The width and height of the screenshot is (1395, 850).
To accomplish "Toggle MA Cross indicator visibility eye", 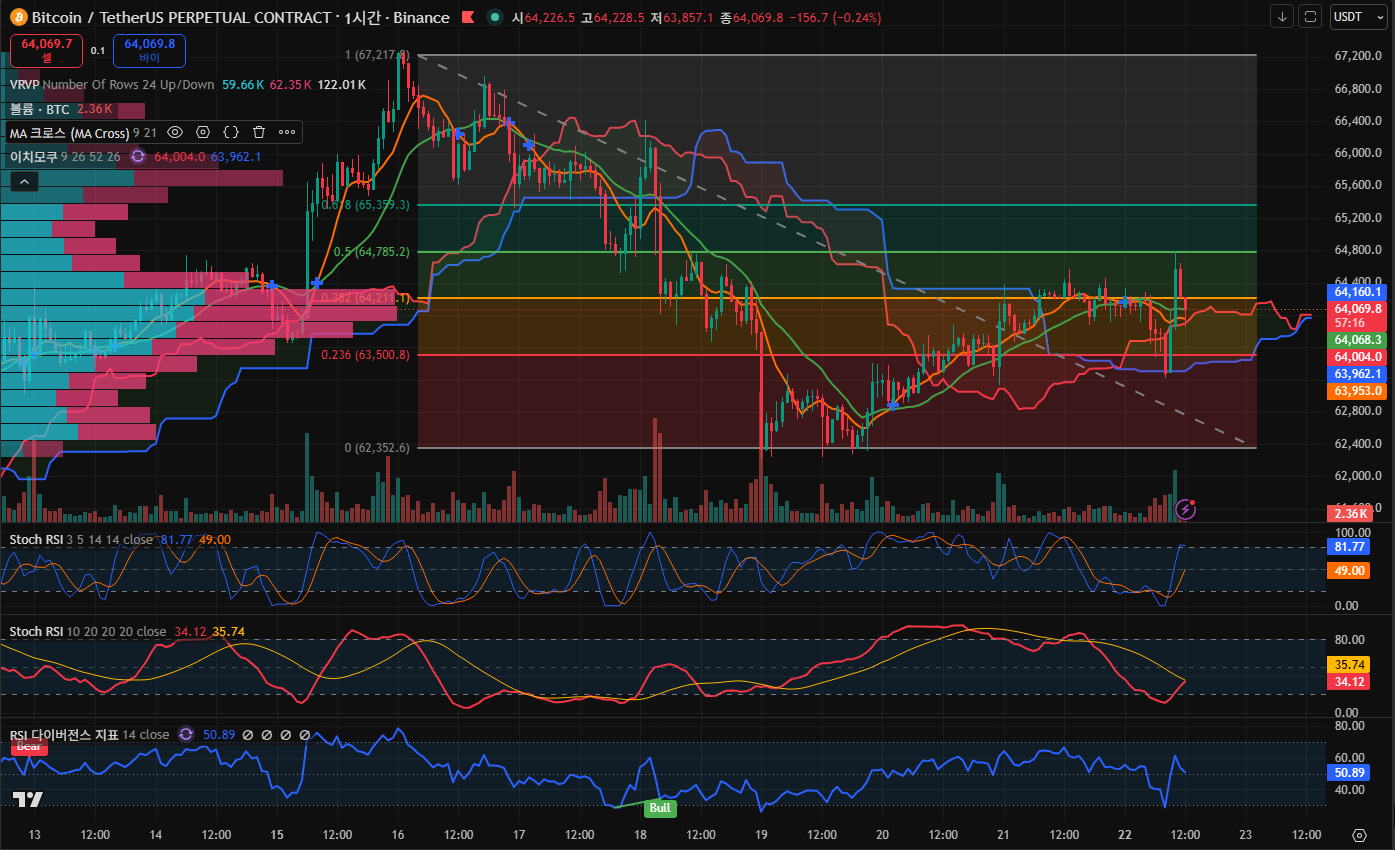I will click(175, 132).
